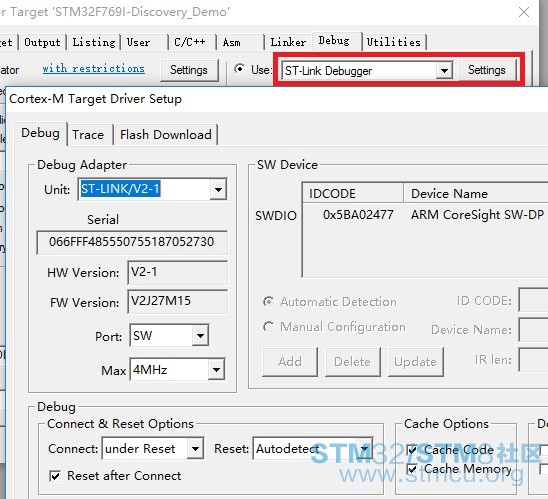This screenshot has height=499, width=548.
Task: Click the ID CODE input field
Action: point(533,300)
